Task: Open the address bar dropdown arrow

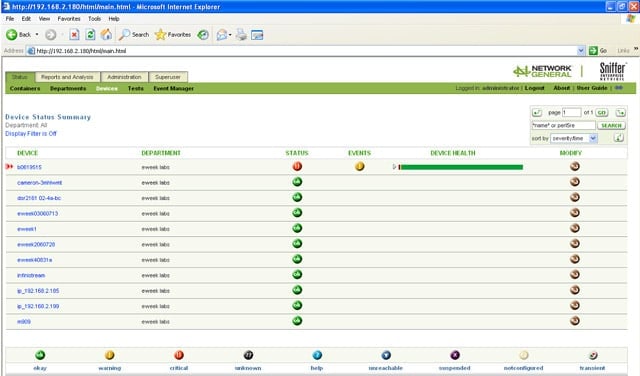Action: [581, 51]
